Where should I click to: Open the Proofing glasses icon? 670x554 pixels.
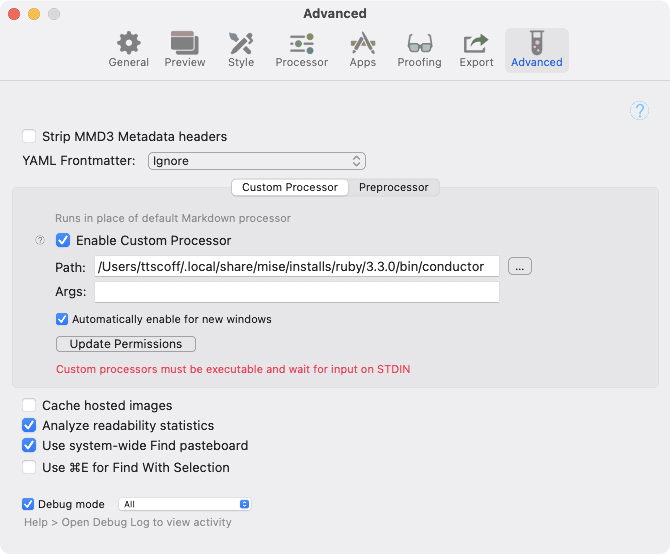click(x=420, y=43)
